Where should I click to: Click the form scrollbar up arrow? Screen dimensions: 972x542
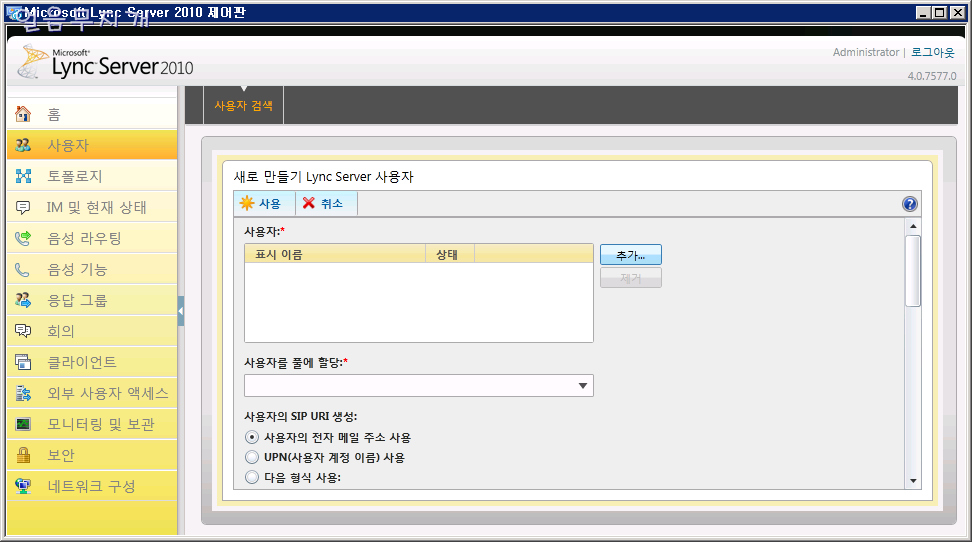point(913,226)
